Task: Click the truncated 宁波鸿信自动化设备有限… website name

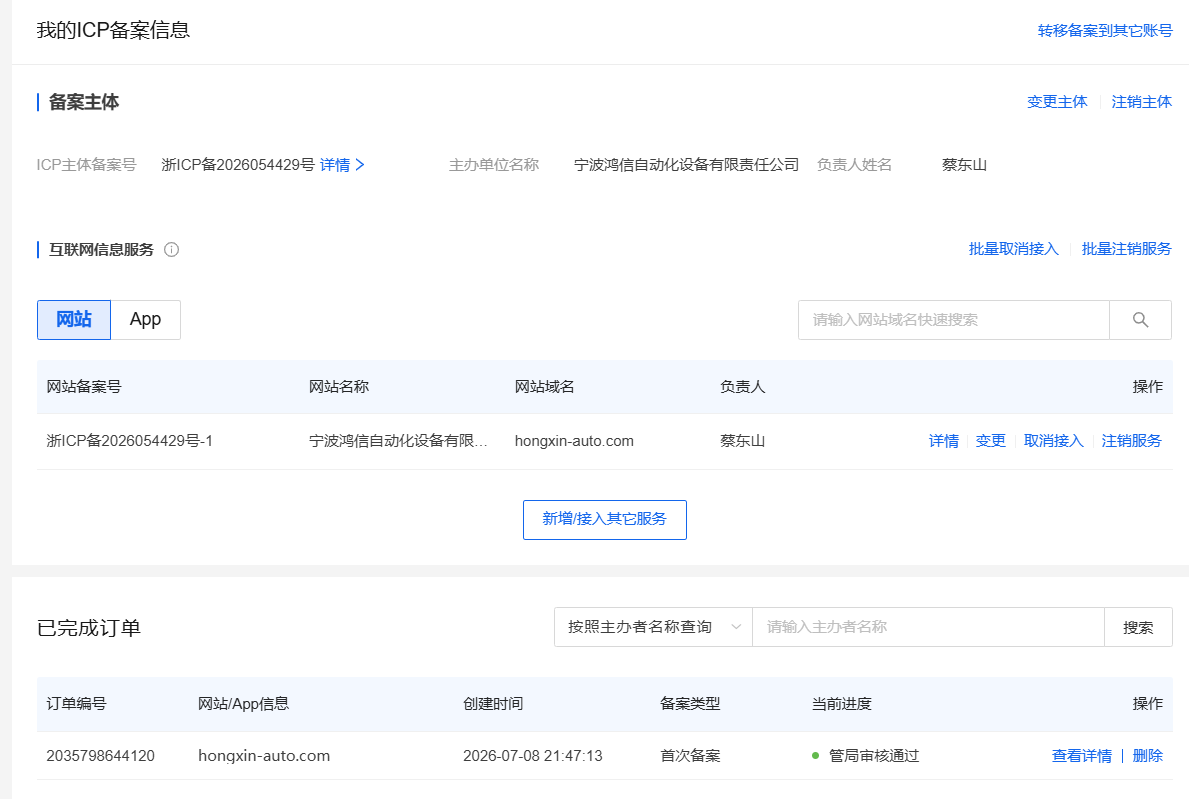Action: coord(398,441)
